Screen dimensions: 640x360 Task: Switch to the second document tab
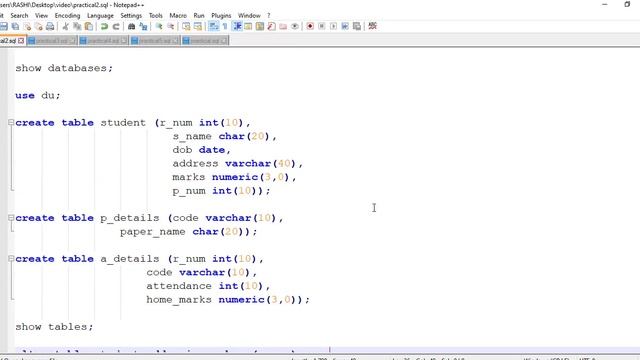tap(52, 41)
